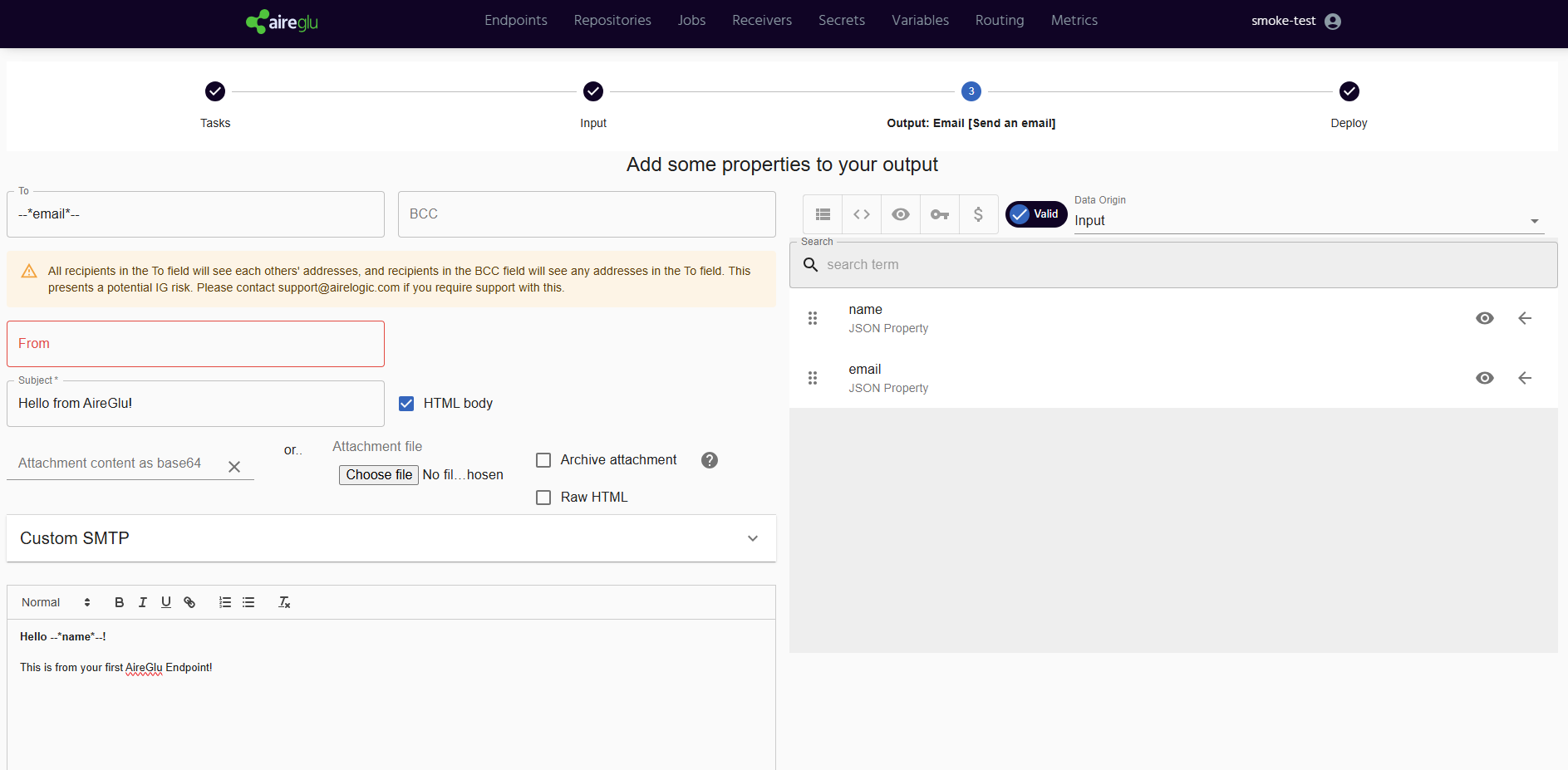Click 'This is from your first AireGlu Endpoint!' text

(x=116, y=667)
